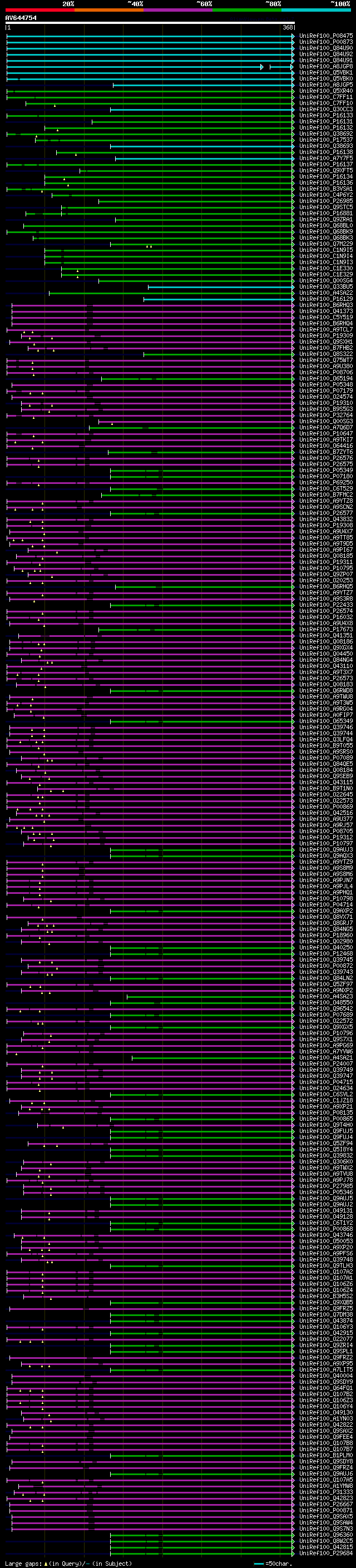
Task: Select the label UniRef100_Q38692
Action: [x=325, y=134]
